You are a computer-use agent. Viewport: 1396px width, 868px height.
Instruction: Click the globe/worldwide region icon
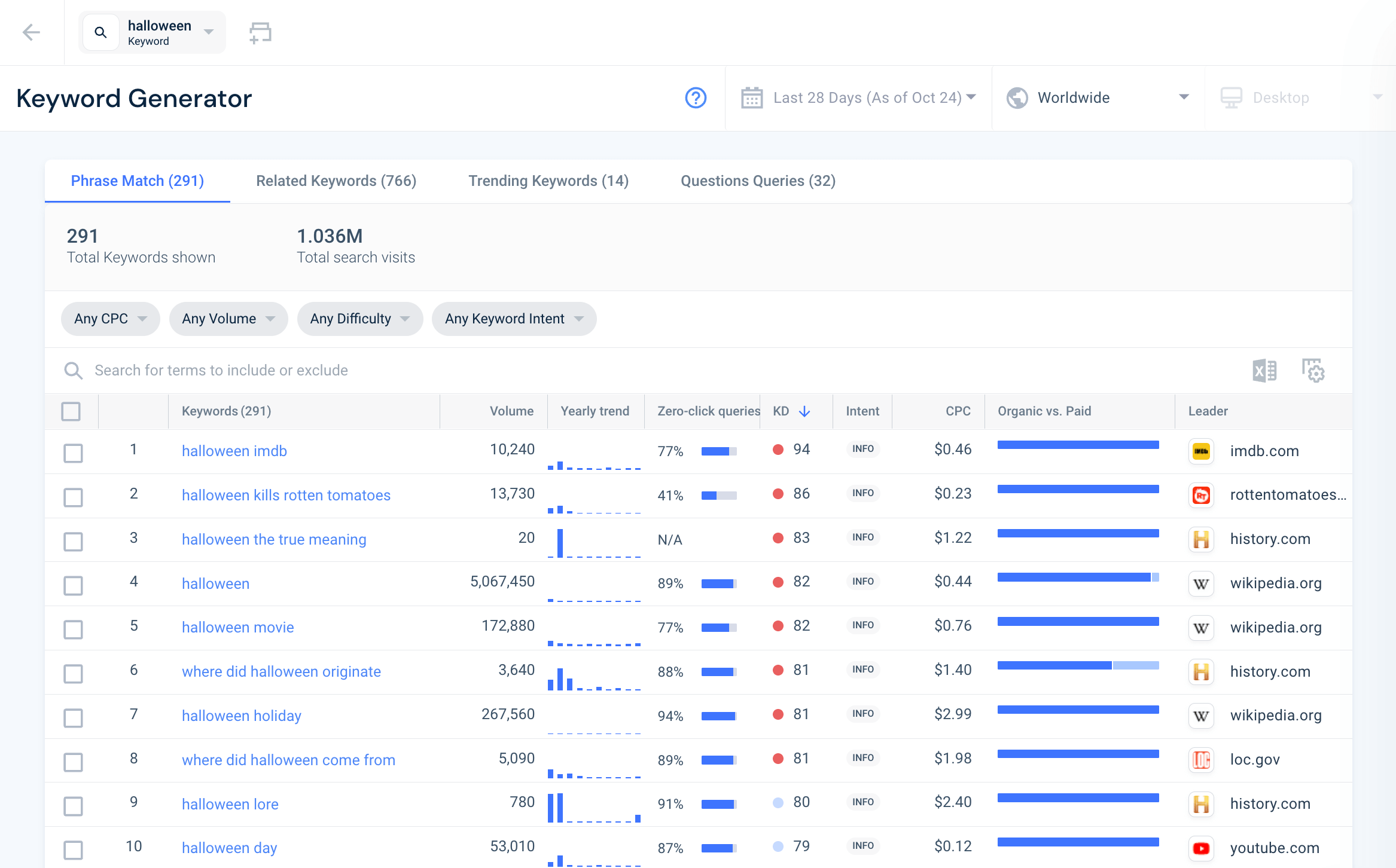pos(1017,97)
